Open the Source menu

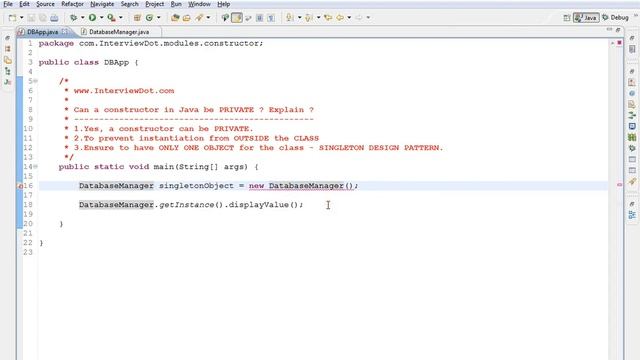click(45, 4)
